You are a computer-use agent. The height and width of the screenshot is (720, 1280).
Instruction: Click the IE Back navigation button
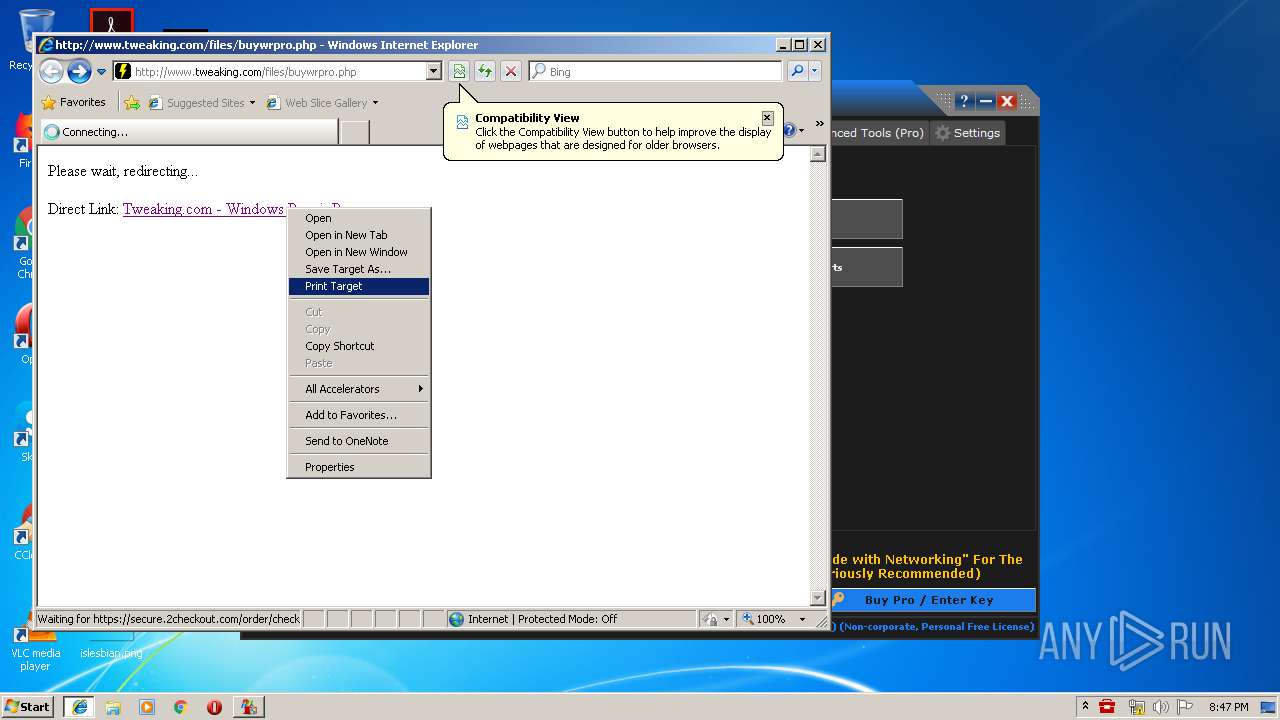(51, 71)
